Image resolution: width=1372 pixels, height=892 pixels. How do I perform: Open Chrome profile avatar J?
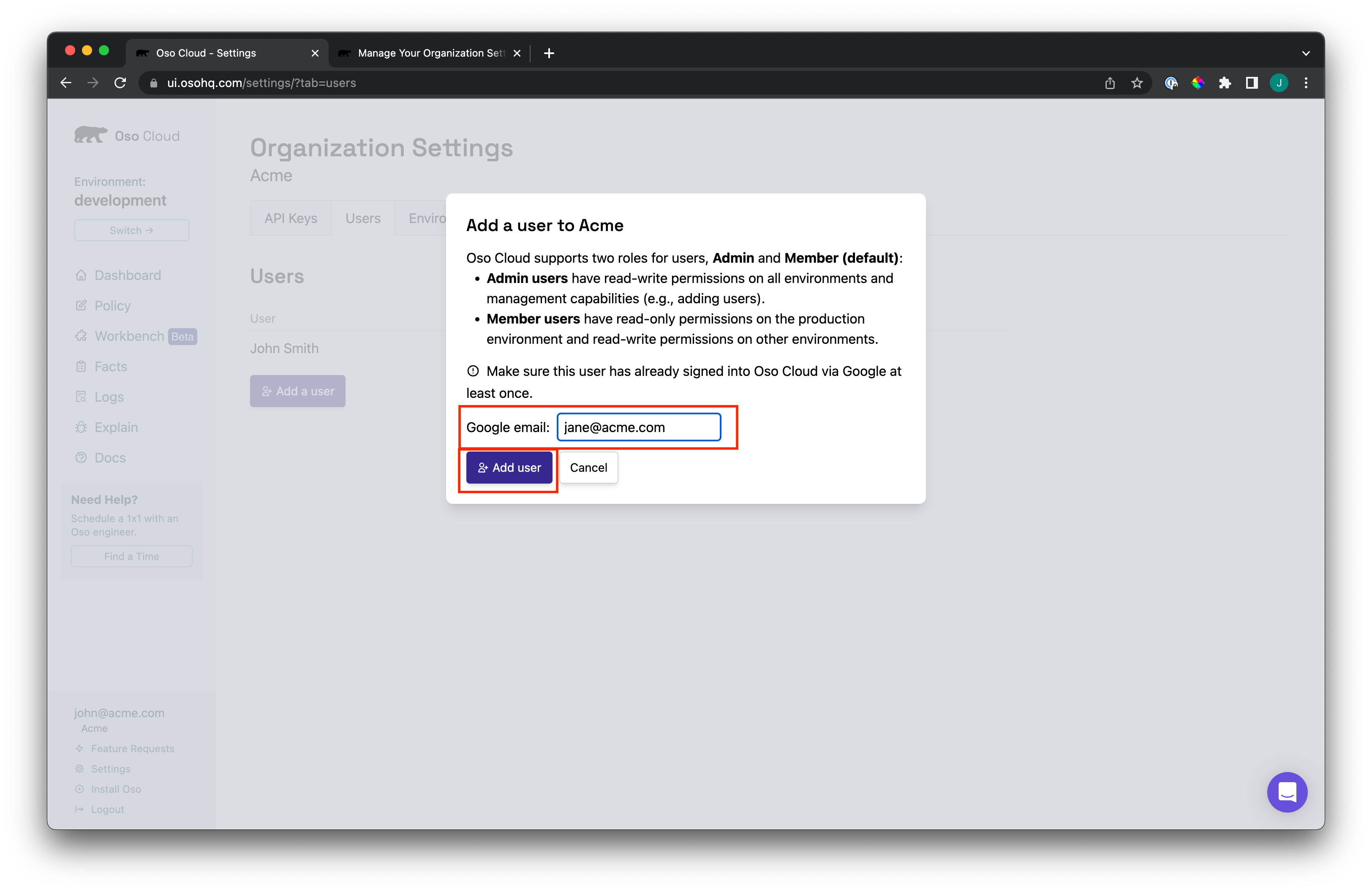point(1279,83)
